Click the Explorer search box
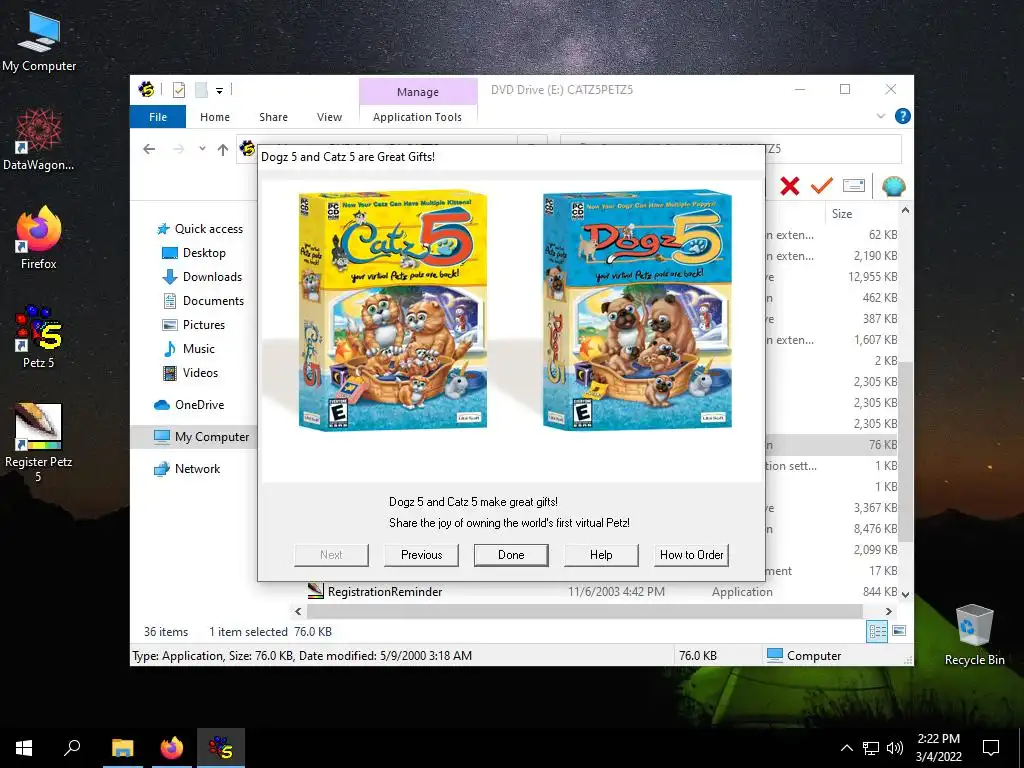The height and width of the screenshot is (768, 1024). point(833,149)
